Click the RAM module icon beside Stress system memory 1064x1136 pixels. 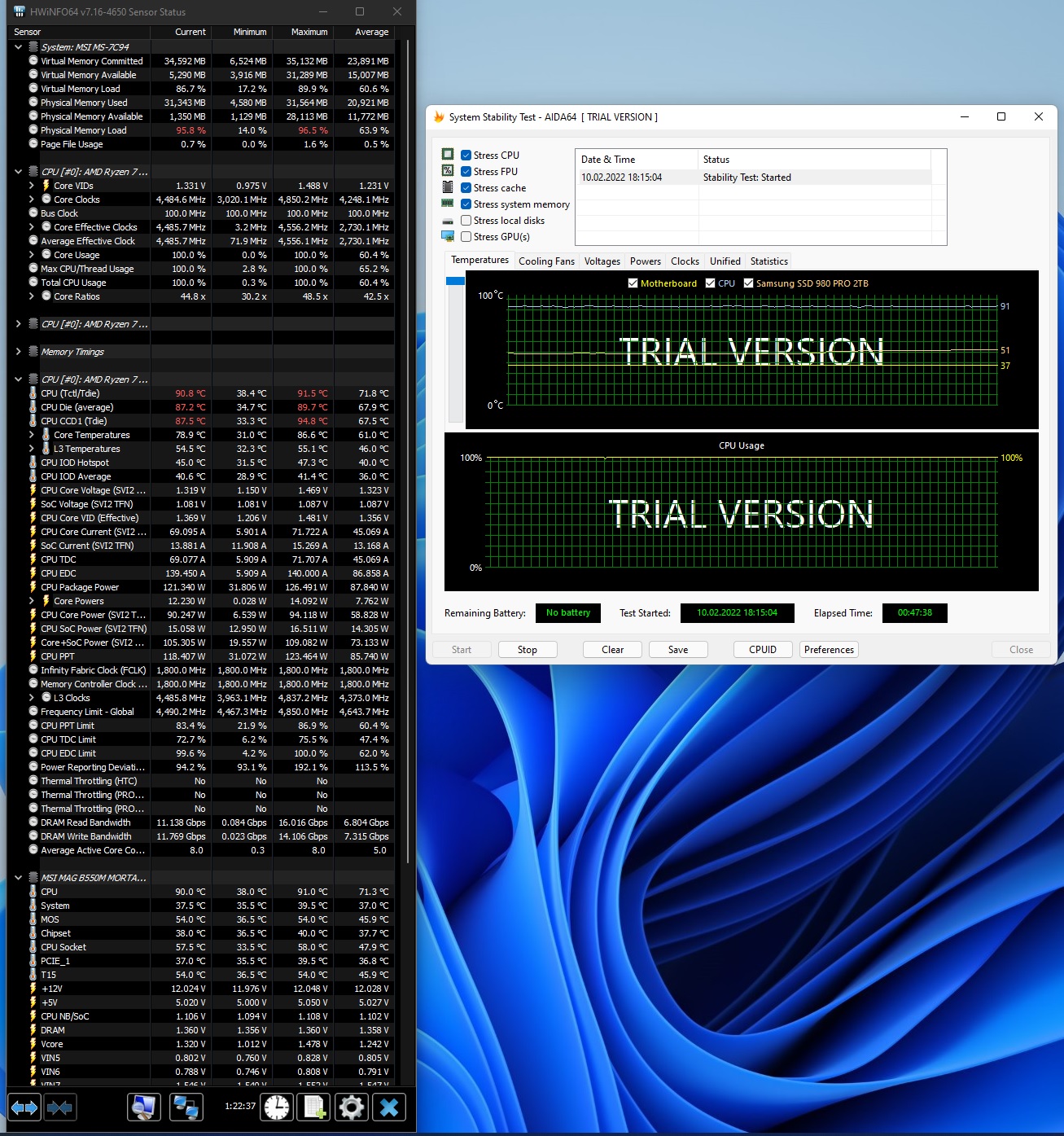click(x=448, y=204)
